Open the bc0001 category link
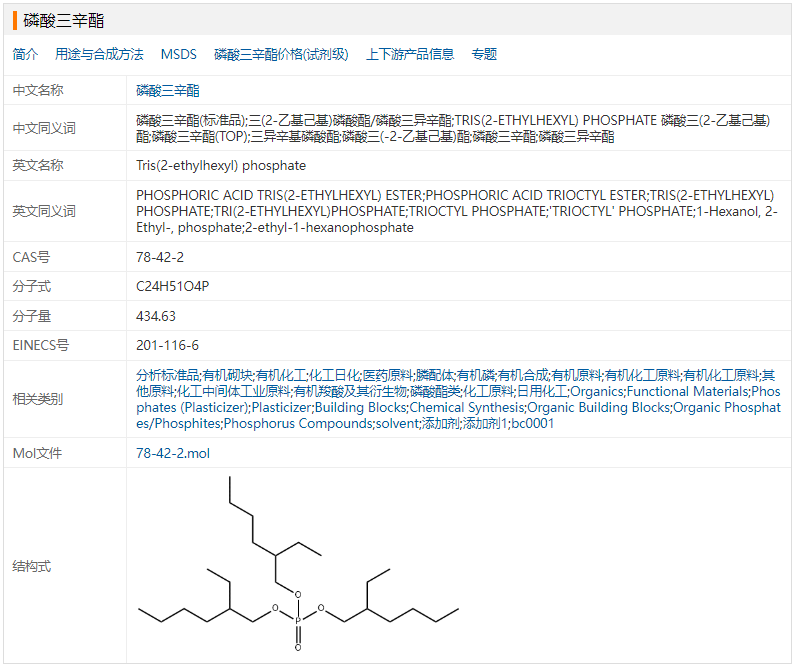 532,423
